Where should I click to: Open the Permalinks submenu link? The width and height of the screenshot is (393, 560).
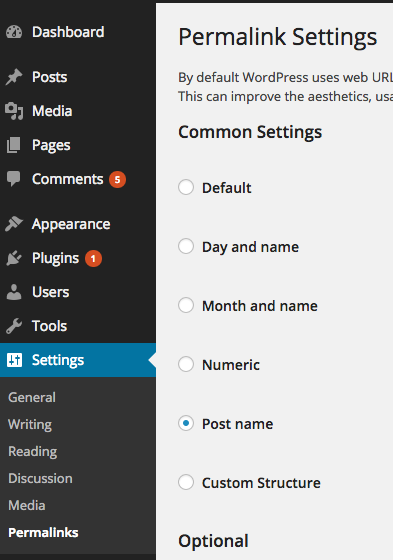(43, 532)
